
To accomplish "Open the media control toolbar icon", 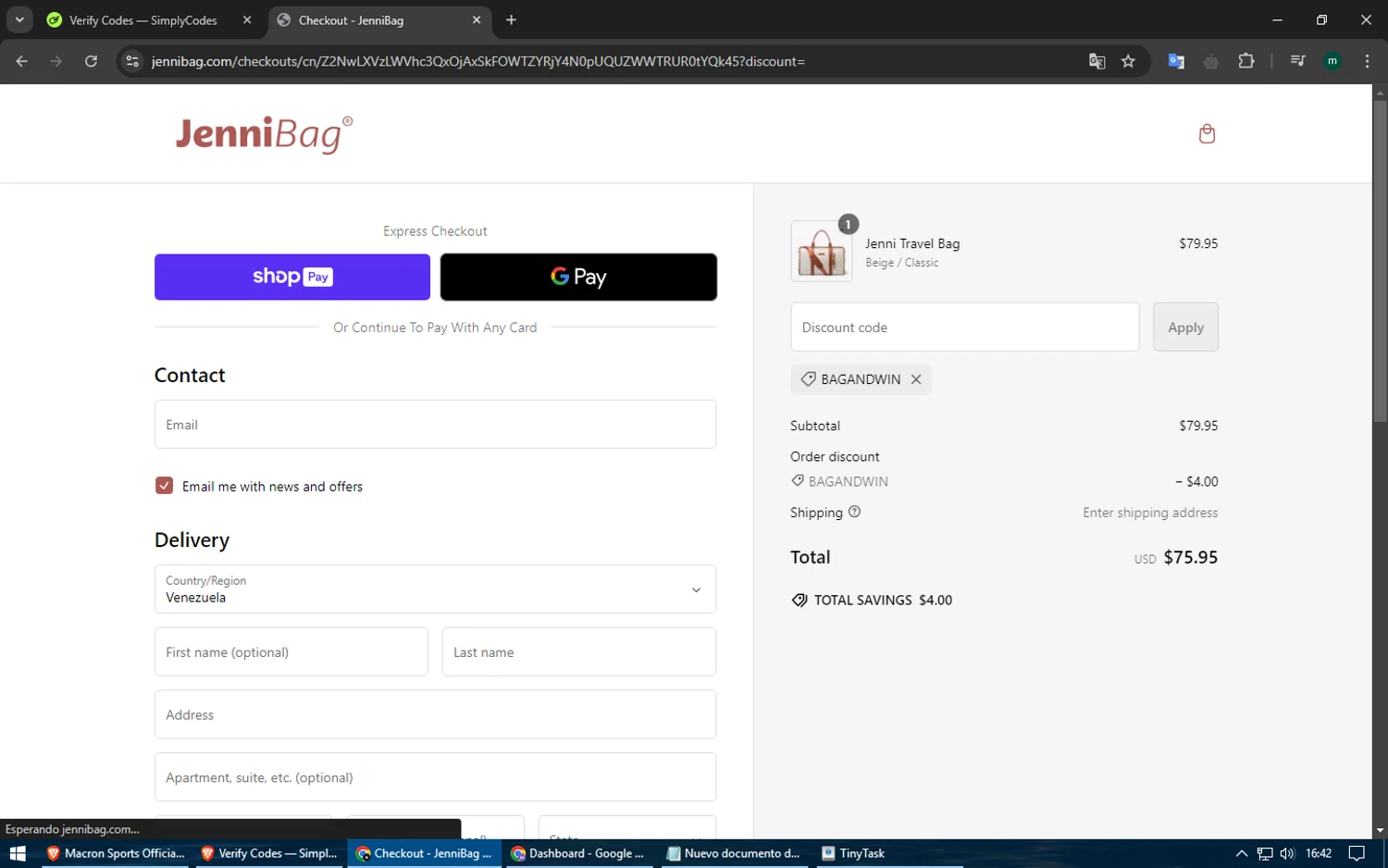I will coord(1297,61).
